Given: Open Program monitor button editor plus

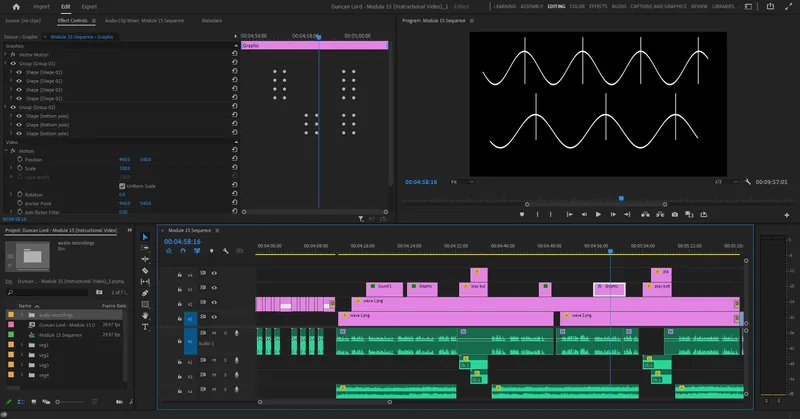Looking at the screenshot, I should 787,215.
